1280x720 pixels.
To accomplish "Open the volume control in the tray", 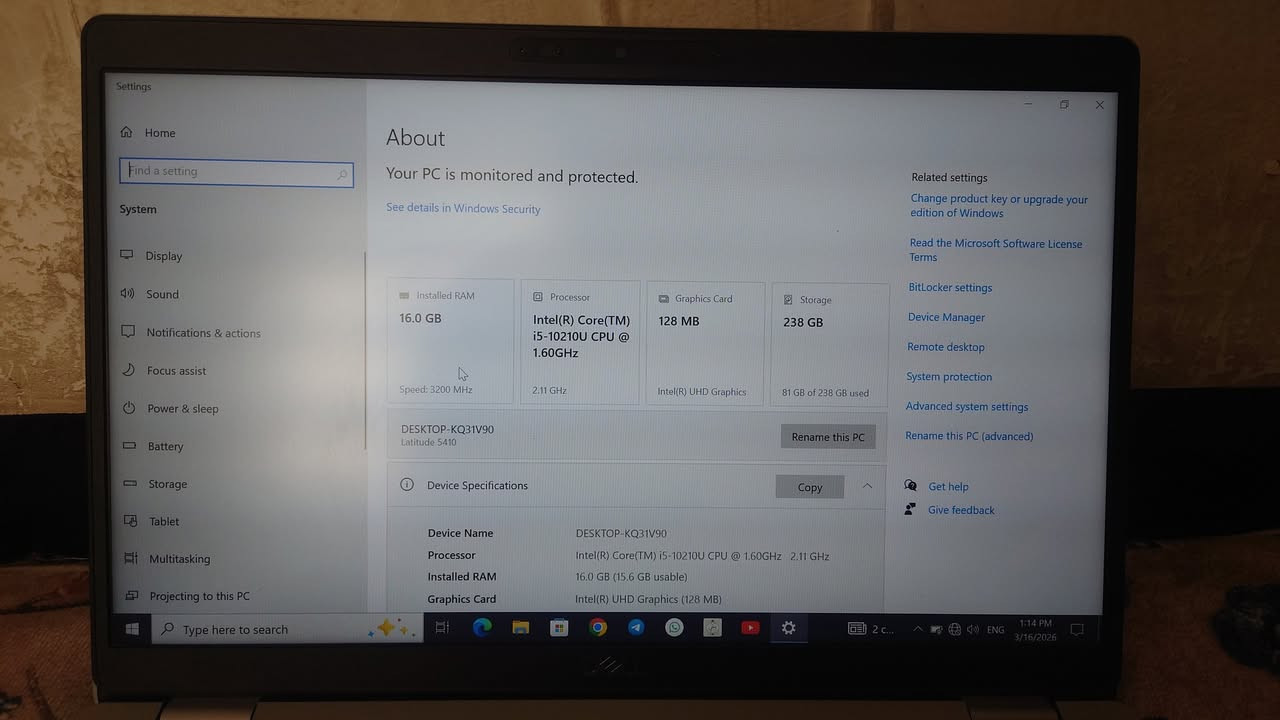I will [973, 628].
